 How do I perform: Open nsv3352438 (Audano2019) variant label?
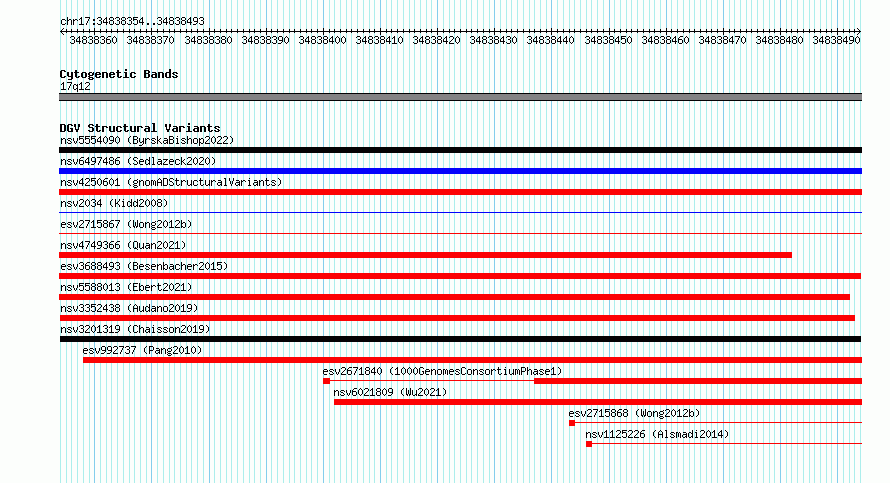tap(129, 308)
